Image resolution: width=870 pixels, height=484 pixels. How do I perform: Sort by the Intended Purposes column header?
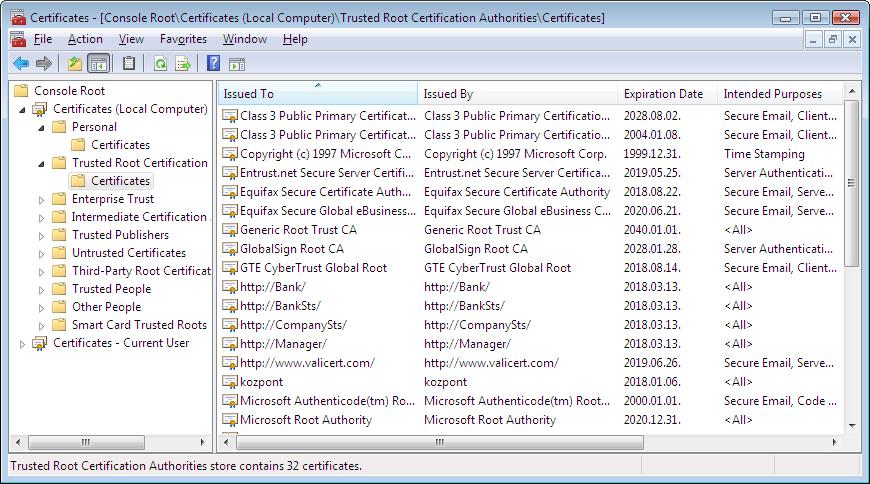(780, 93)
